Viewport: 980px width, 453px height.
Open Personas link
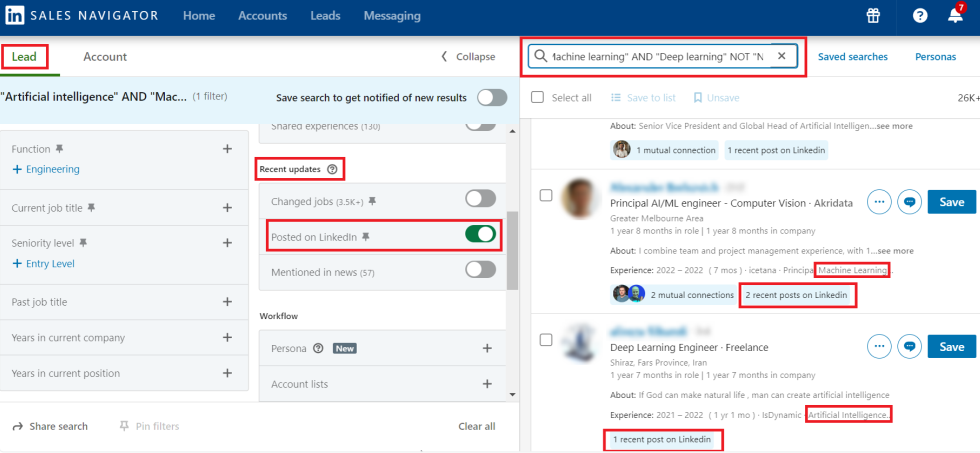[936, 57]
